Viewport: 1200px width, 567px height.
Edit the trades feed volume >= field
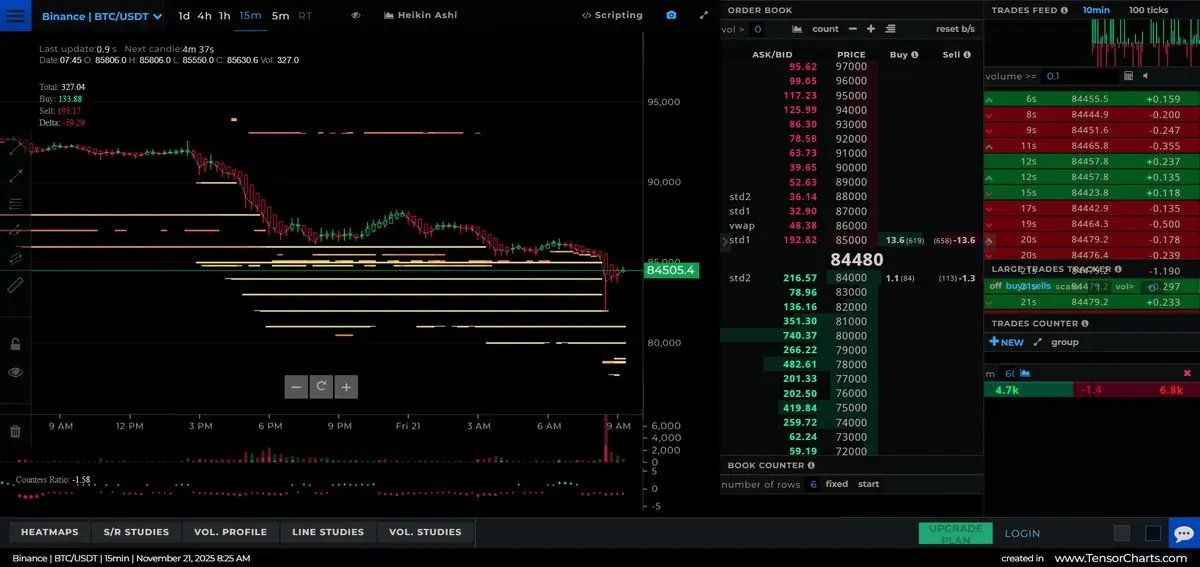point(1078,76)
